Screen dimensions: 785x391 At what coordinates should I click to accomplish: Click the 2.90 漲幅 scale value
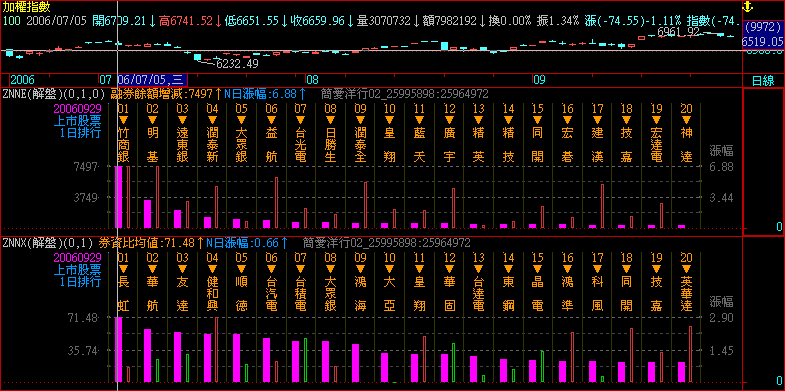(x=721, y=317)
